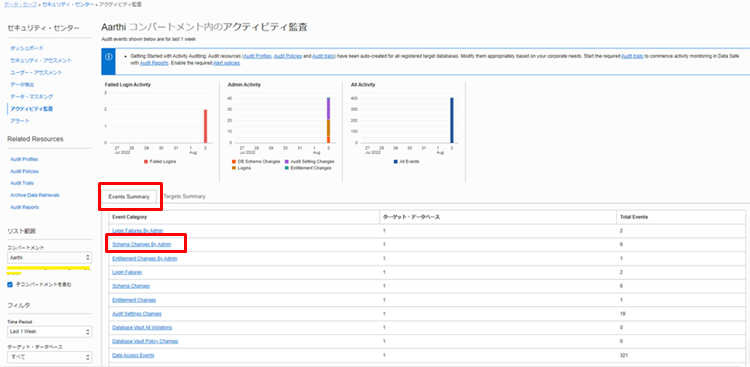
Task: Open Audit Policies under Related Resources
Action: [24, 171]
